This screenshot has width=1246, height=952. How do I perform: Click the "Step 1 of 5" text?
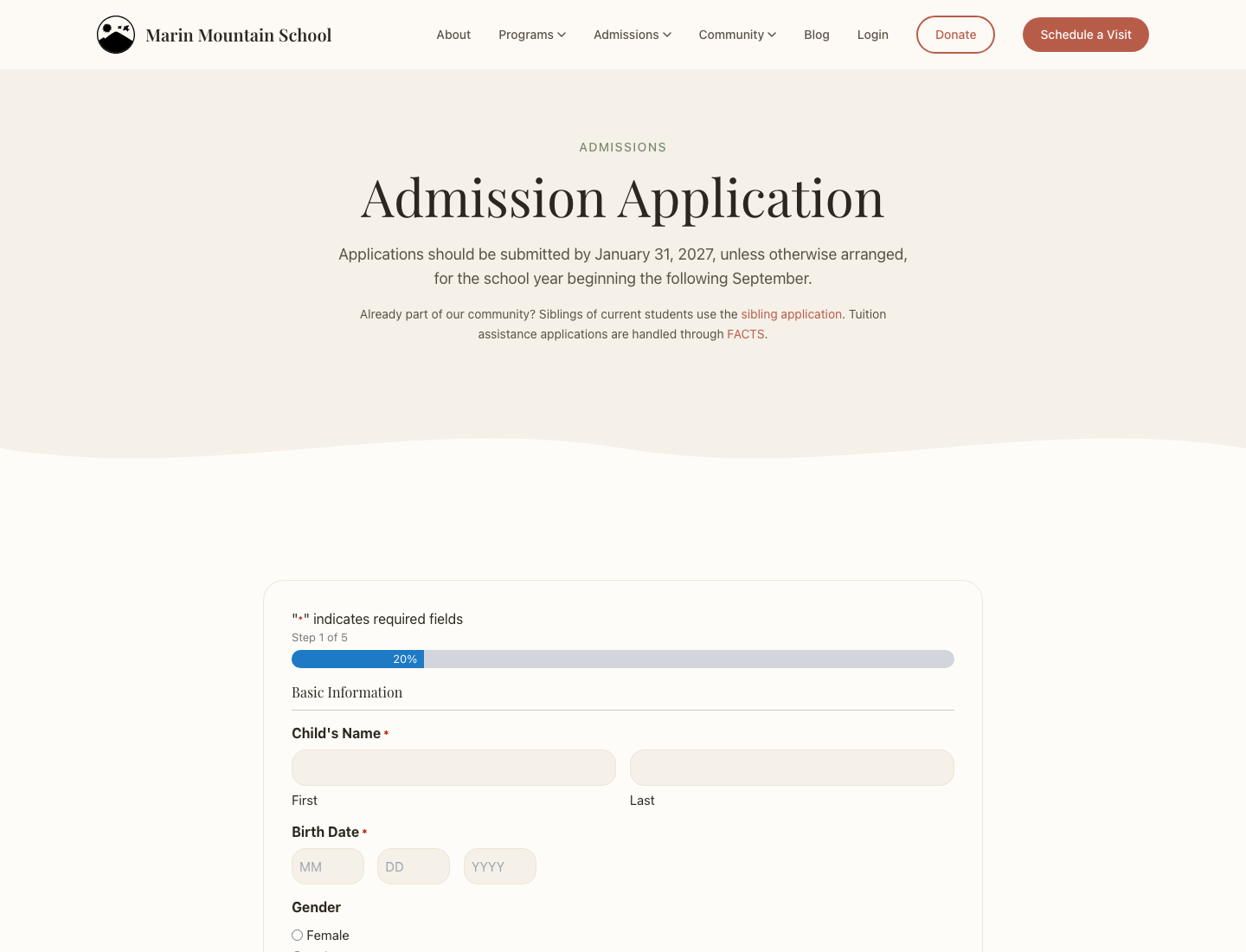click(x=319, y=638)
